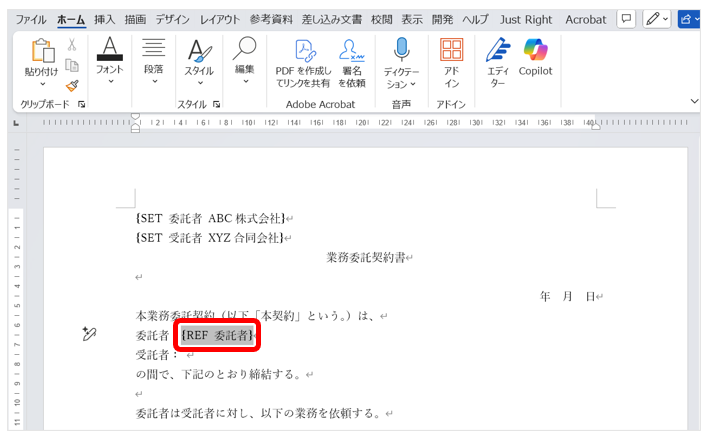Open the スタイル pane dialog launcher
This screenshot has height=443, width=710.
pyautogui.click(x=216, y=105)
